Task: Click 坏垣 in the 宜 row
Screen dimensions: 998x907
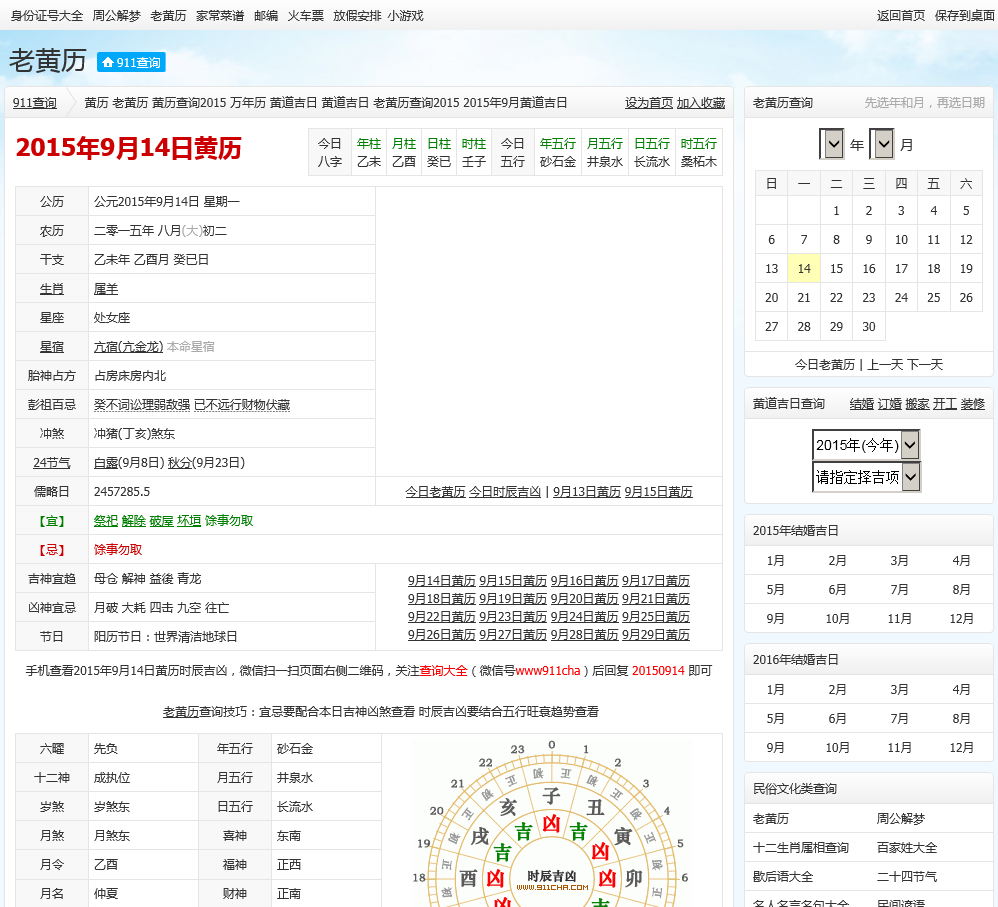Action: pyautogui.click(x=189, y=521)
